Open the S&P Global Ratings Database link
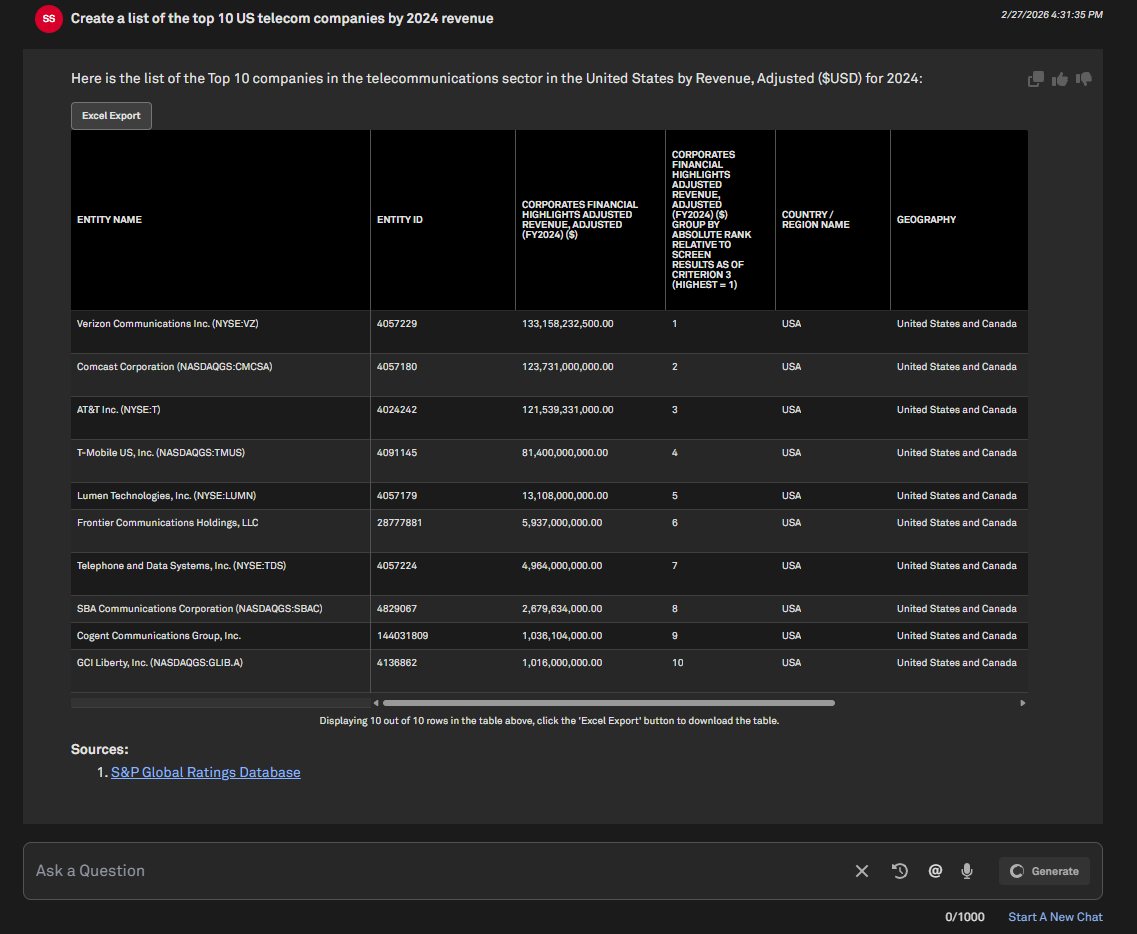 tap(205, 772)
